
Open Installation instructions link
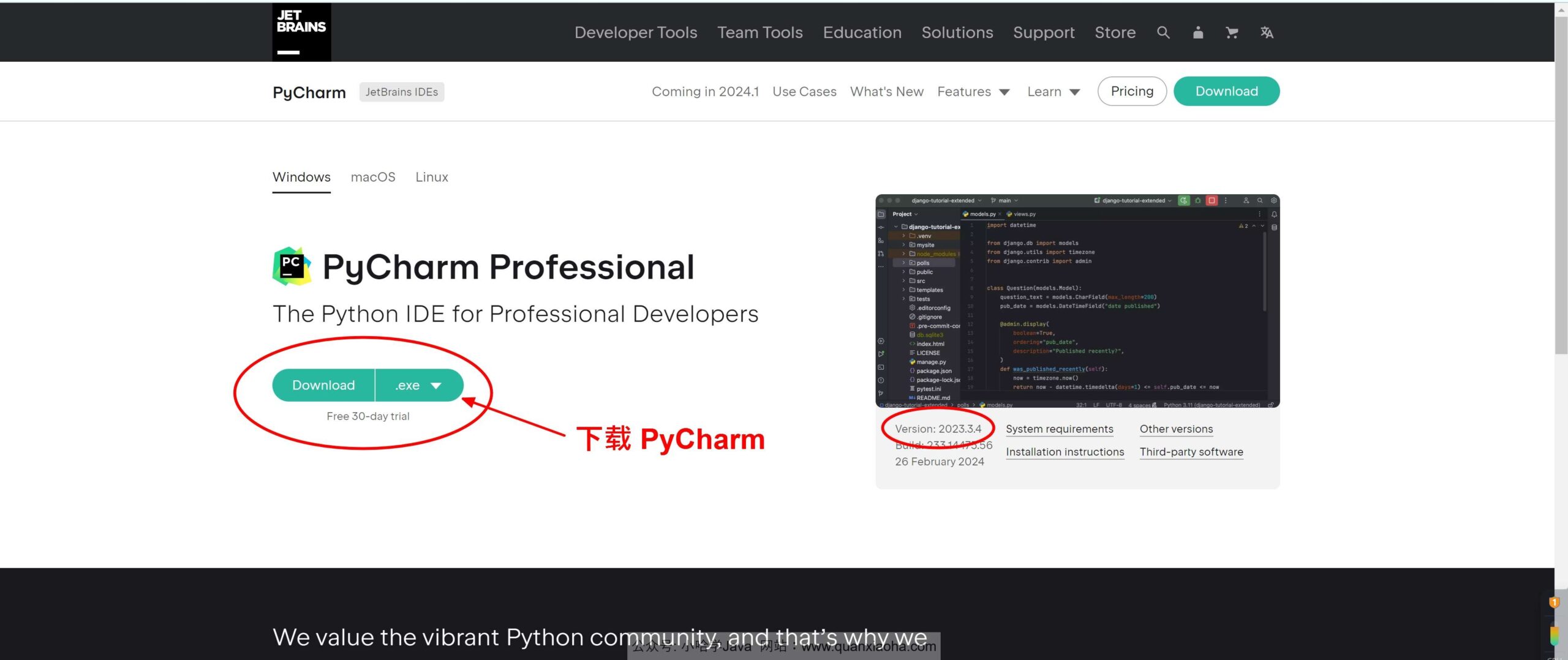coord(1065,452)
